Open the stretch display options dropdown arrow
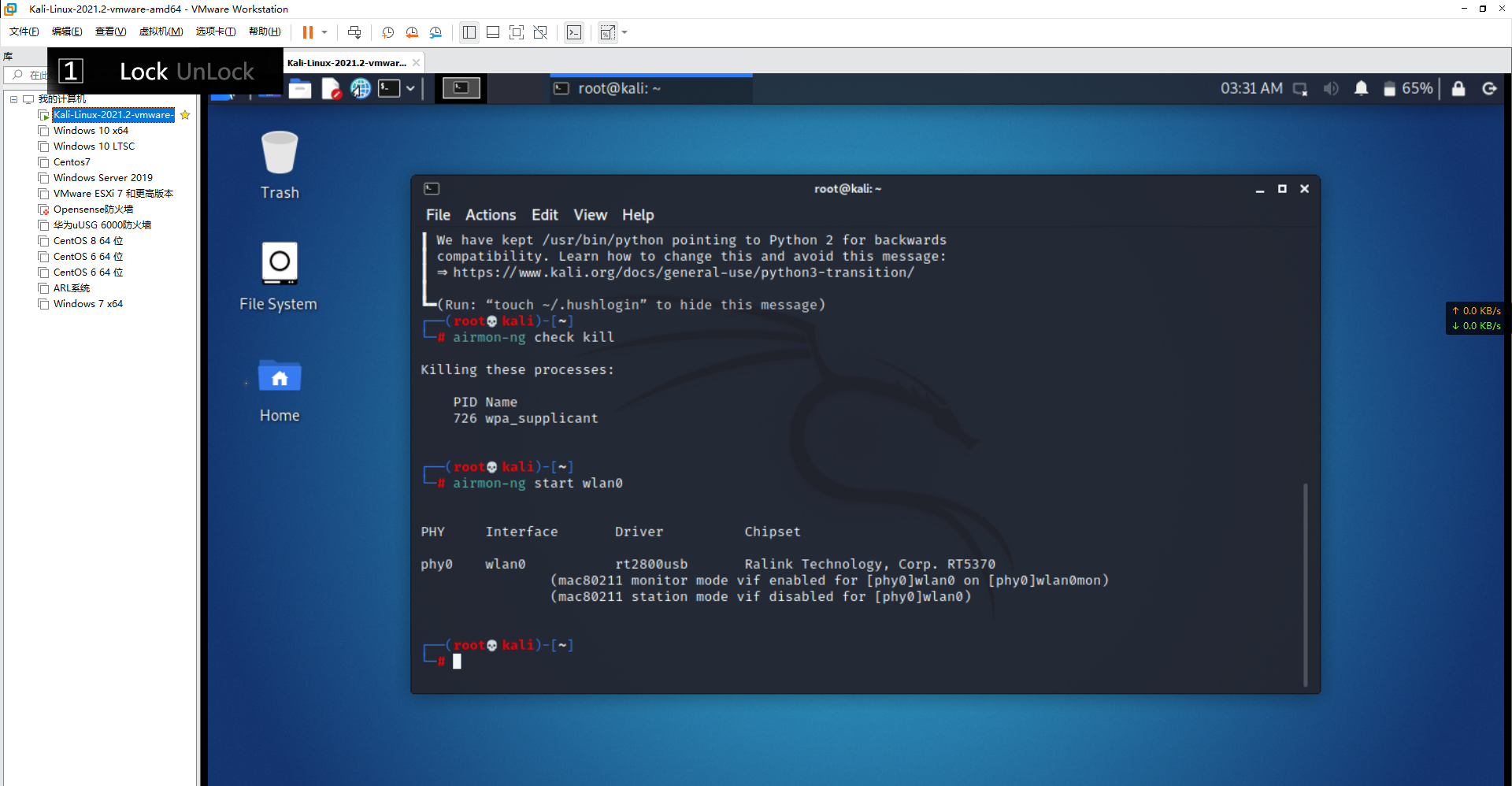This screenshot has height=786, width=1512. pyautogui.click(x=624, y=32)
